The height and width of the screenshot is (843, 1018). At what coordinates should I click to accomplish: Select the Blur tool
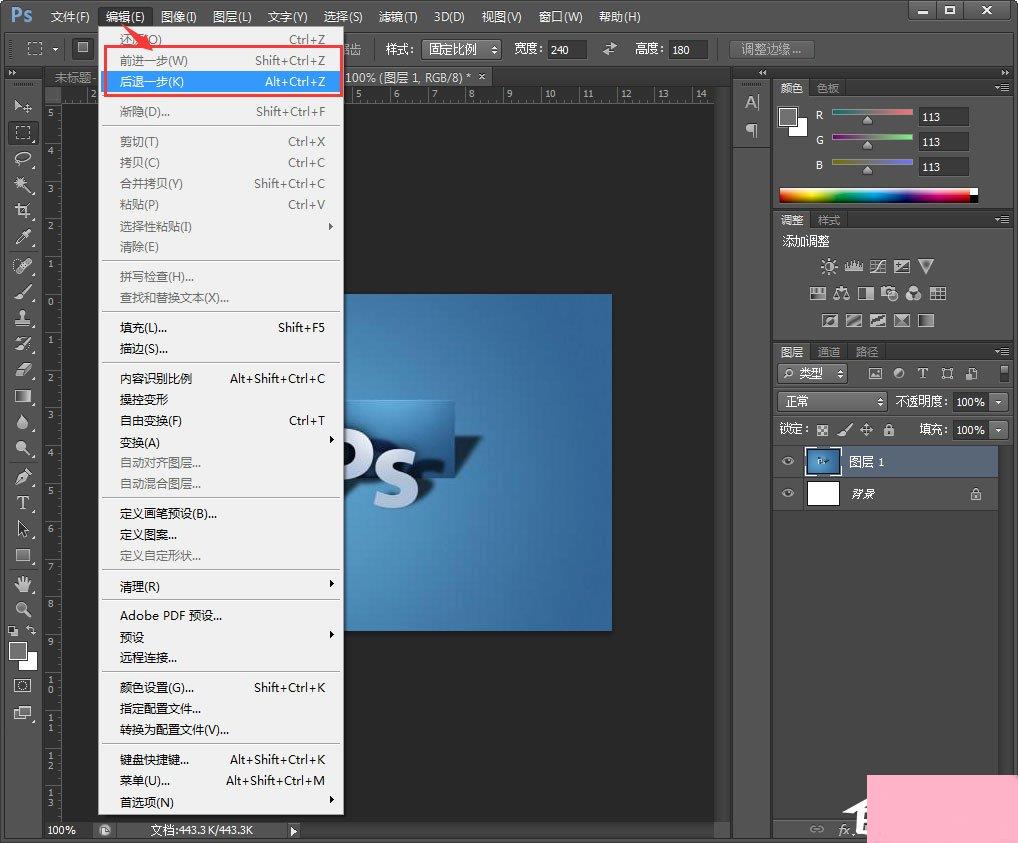coord(23,422)
